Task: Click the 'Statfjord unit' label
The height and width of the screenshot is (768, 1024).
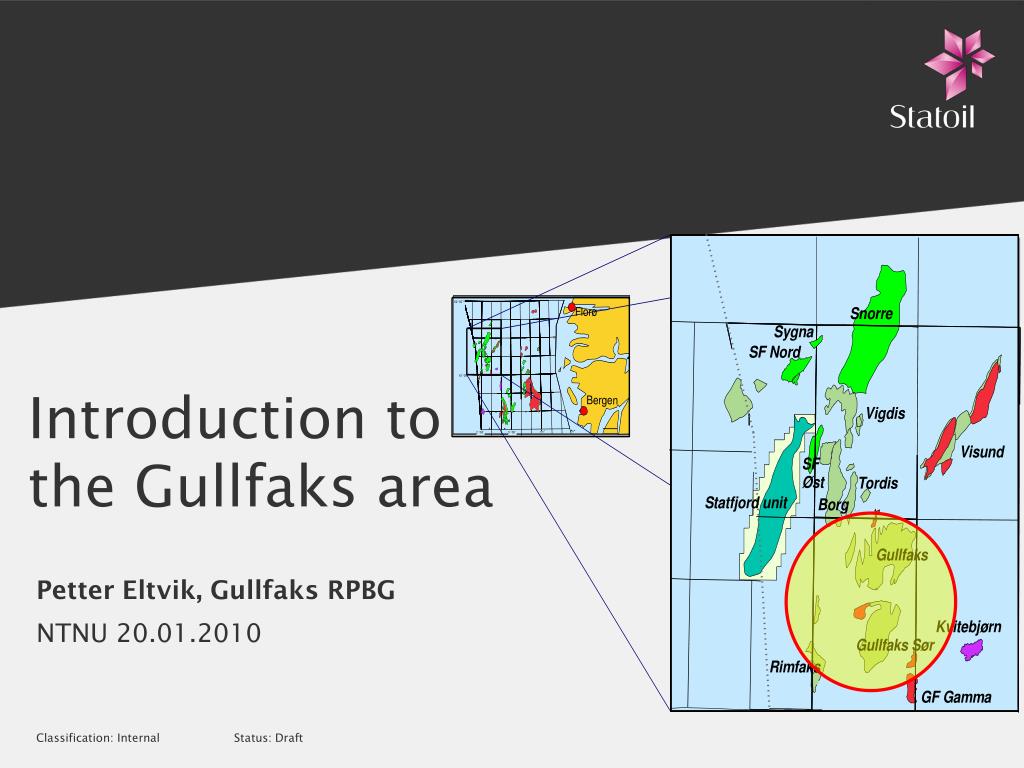Action: (x=746, y=503)
